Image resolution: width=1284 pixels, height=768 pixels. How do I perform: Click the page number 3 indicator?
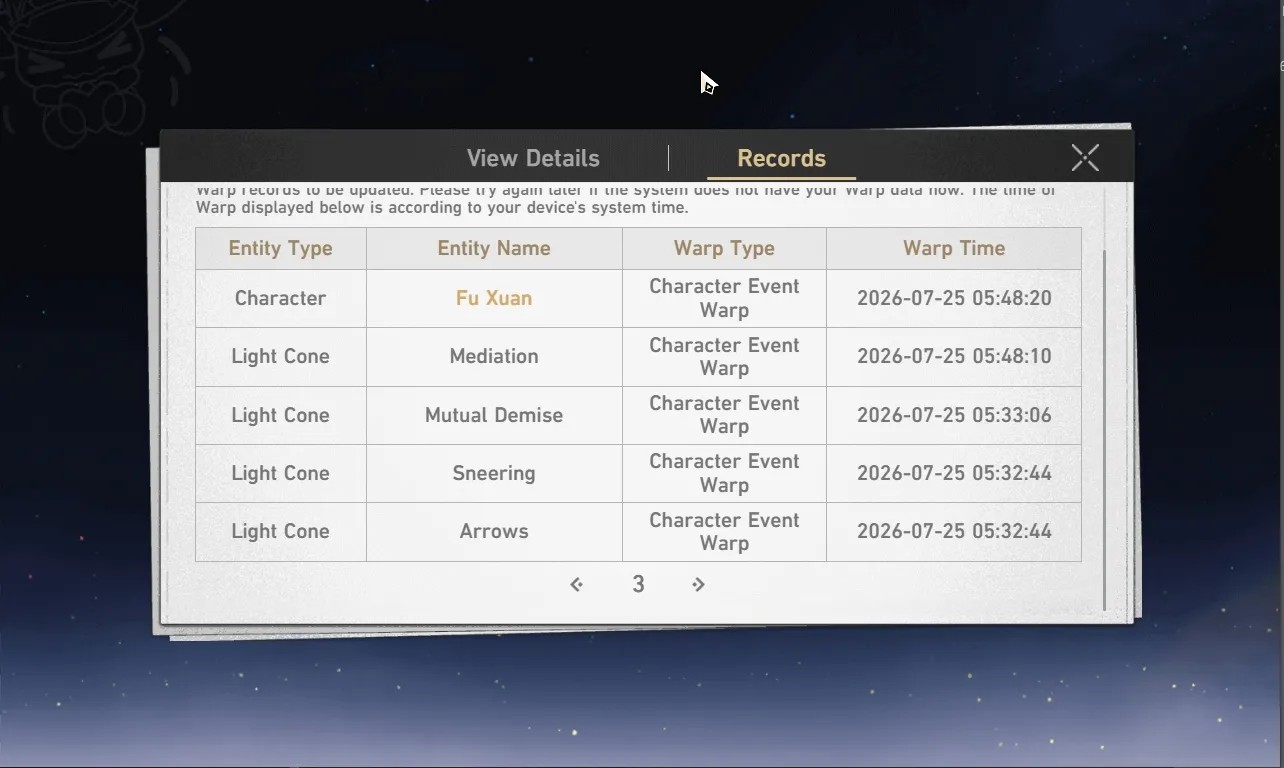(x=638, y=584)
